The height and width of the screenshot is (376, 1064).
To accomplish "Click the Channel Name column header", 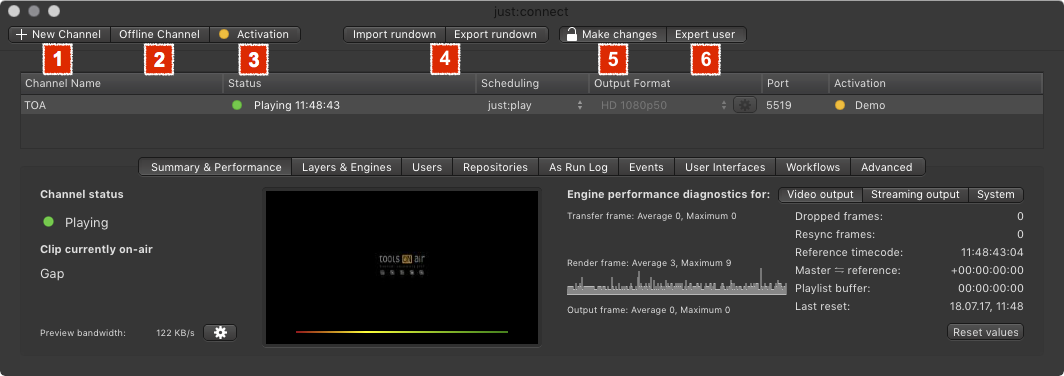I will pyautogui.click(x=122, y=83).
